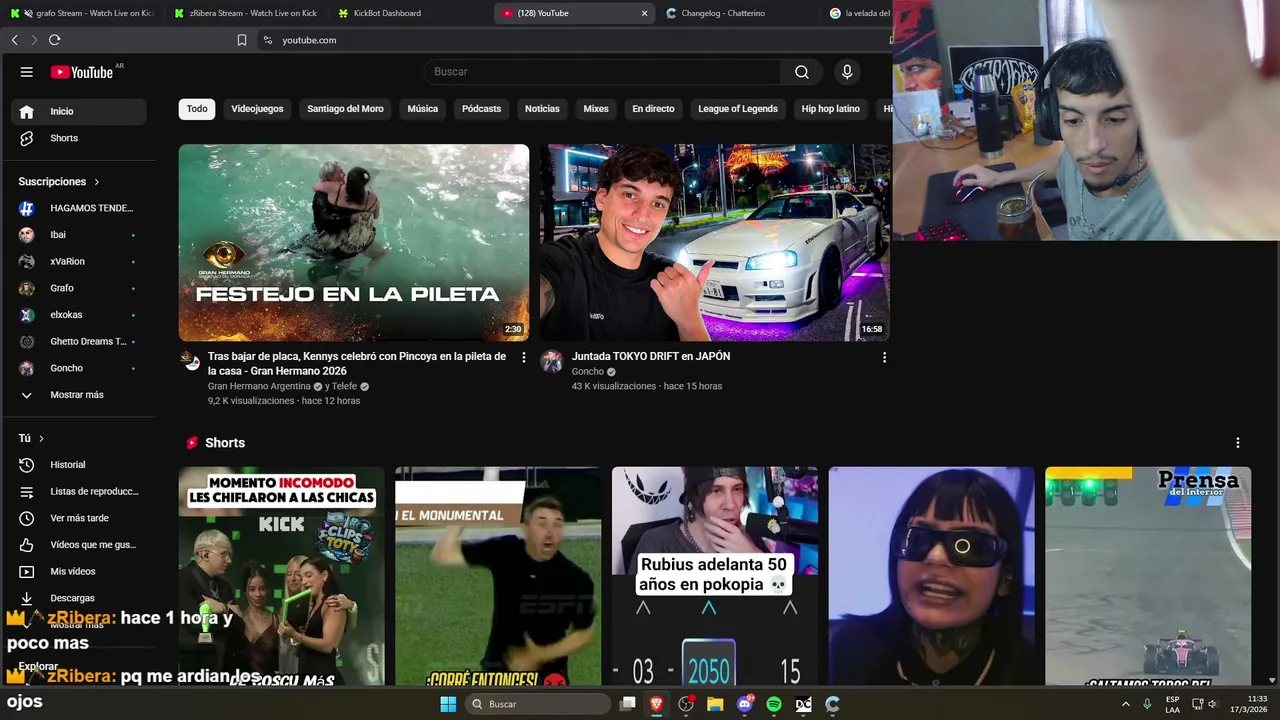
Task: Click the browser reload button
Action: (54, 40)
